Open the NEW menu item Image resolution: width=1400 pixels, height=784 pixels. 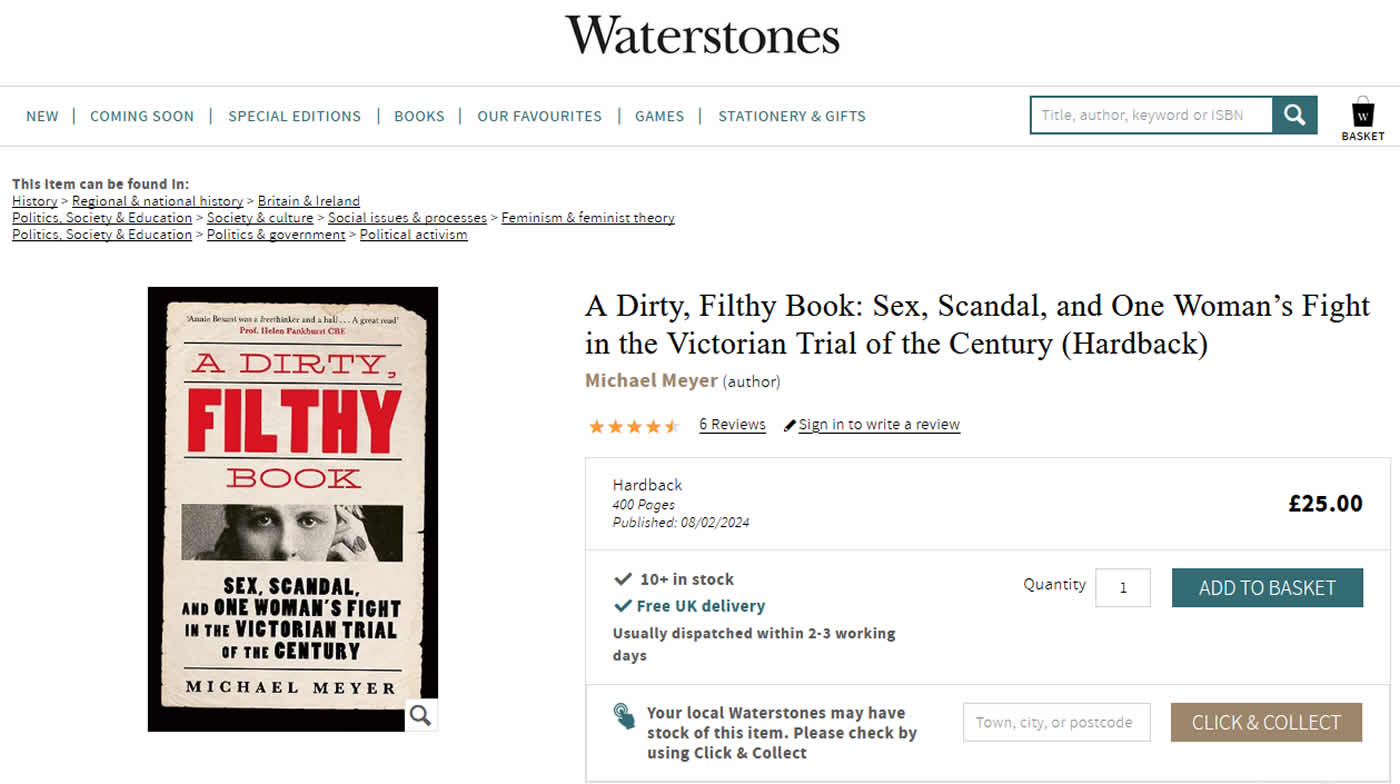42,116
